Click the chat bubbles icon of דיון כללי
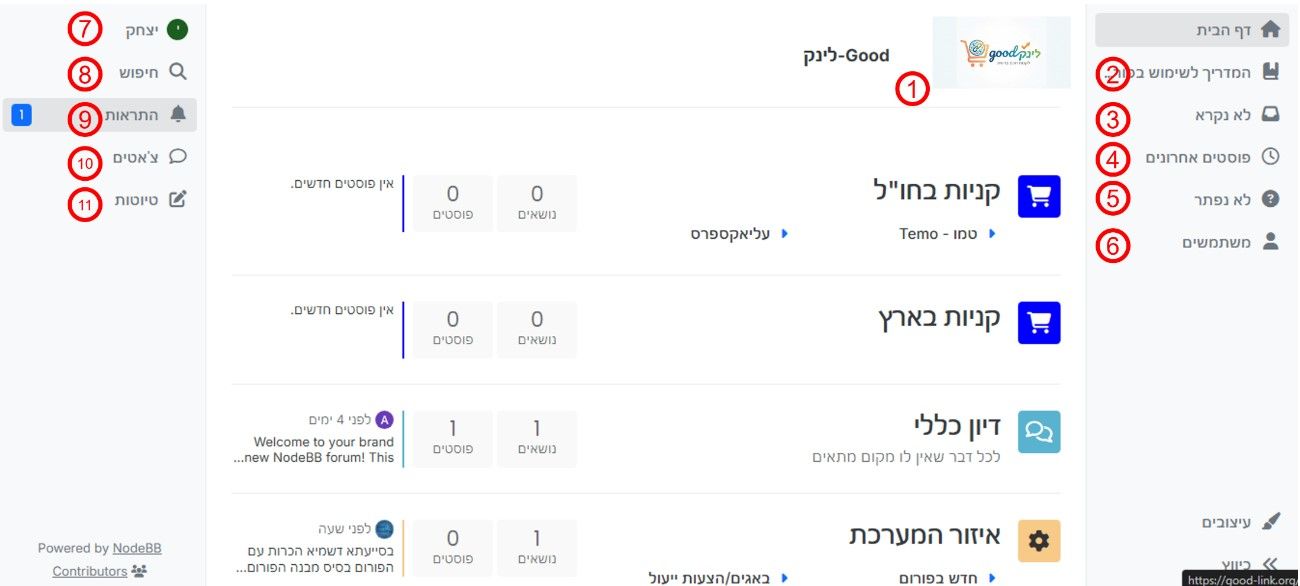This screenshot has height=586, width=1300. [1038, 434]
